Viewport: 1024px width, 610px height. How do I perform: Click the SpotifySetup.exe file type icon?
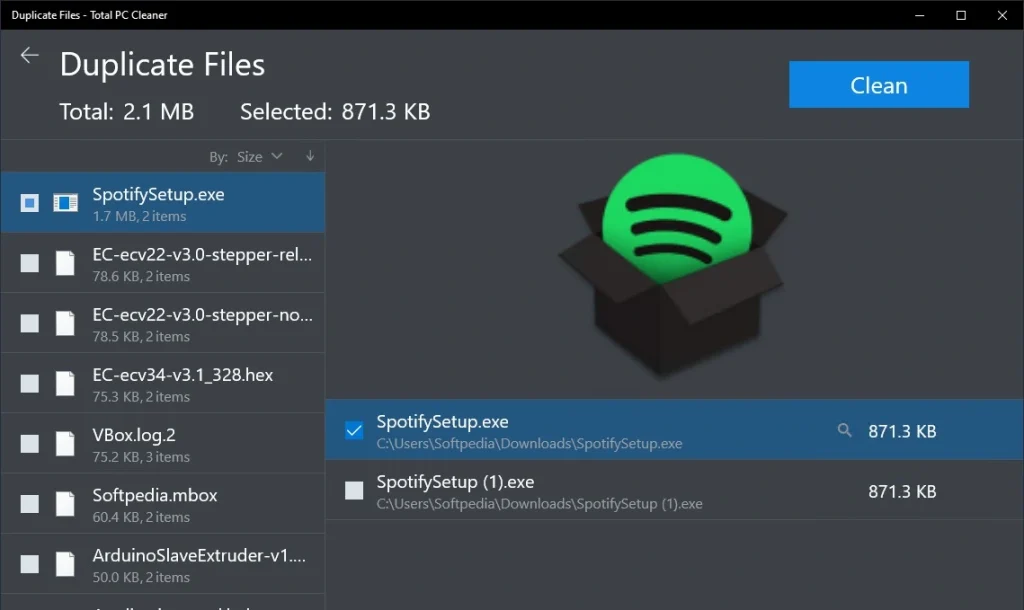coord(65,202)
